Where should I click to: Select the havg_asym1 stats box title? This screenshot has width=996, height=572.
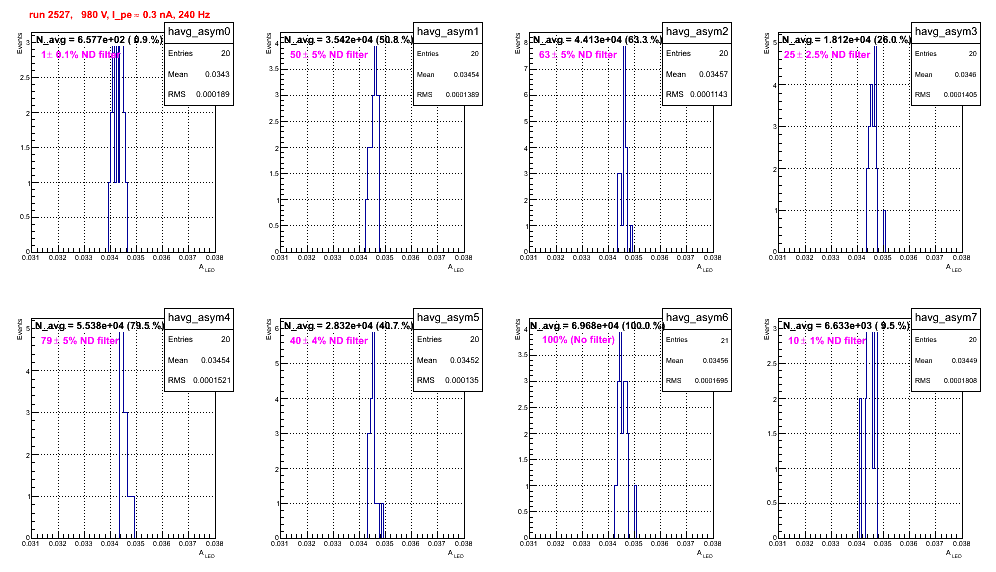[448, 32]
